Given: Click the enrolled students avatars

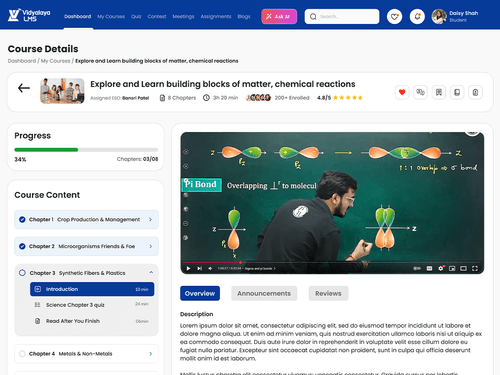Looking at the screenshot, I should (258, 98).
